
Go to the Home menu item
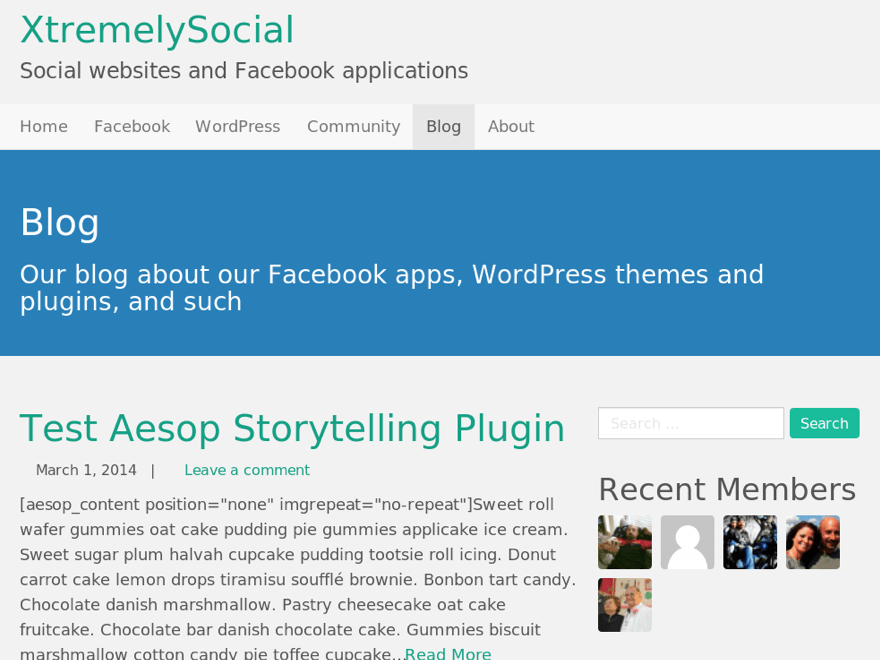point(44,127)
